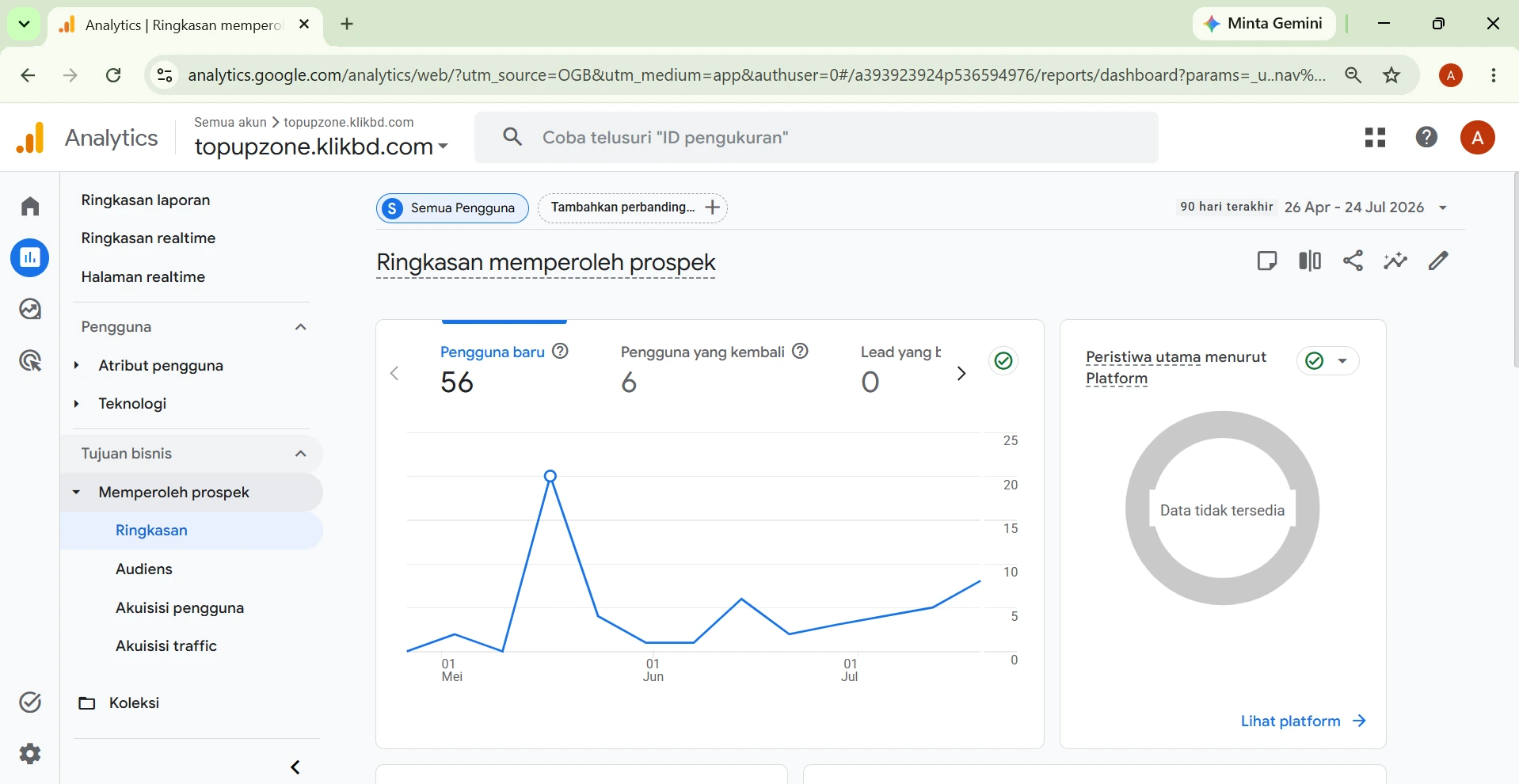Click the Semua Pengguna chip
The image size is (1519, 784).
tap(452, 208)
